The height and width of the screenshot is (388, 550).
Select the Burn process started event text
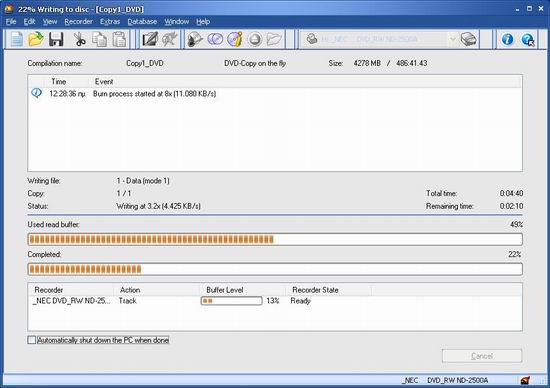coord(154,94)
